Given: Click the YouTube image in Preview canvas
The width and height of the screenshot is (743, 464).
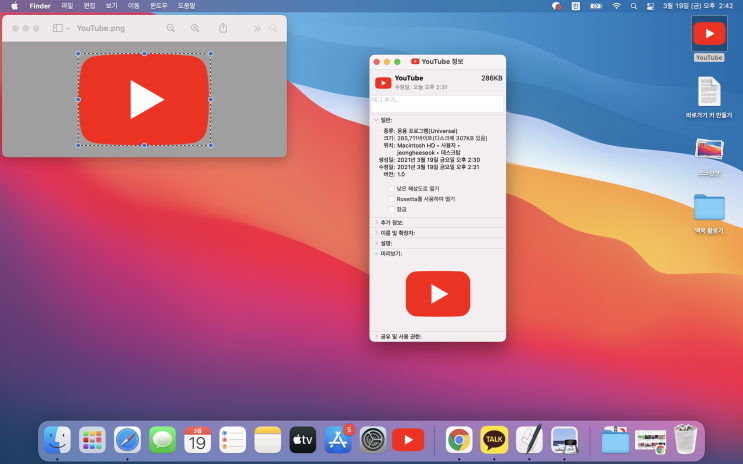Looking at the screenshot, I should coord(144,100).
